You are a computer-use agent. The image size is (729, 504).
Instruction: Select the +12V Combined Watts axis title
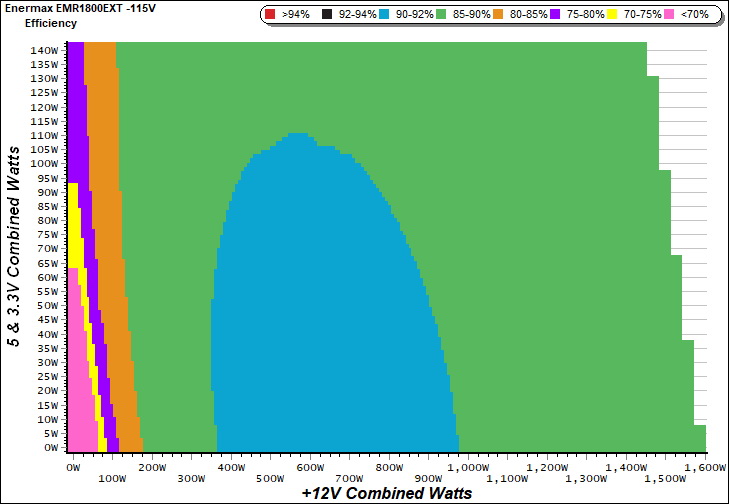(x=386, y=493)
